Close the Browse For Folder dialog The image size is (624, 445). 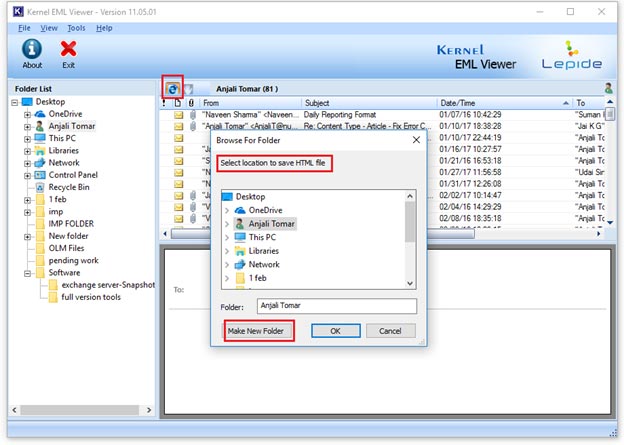click(x=416, y=140)
